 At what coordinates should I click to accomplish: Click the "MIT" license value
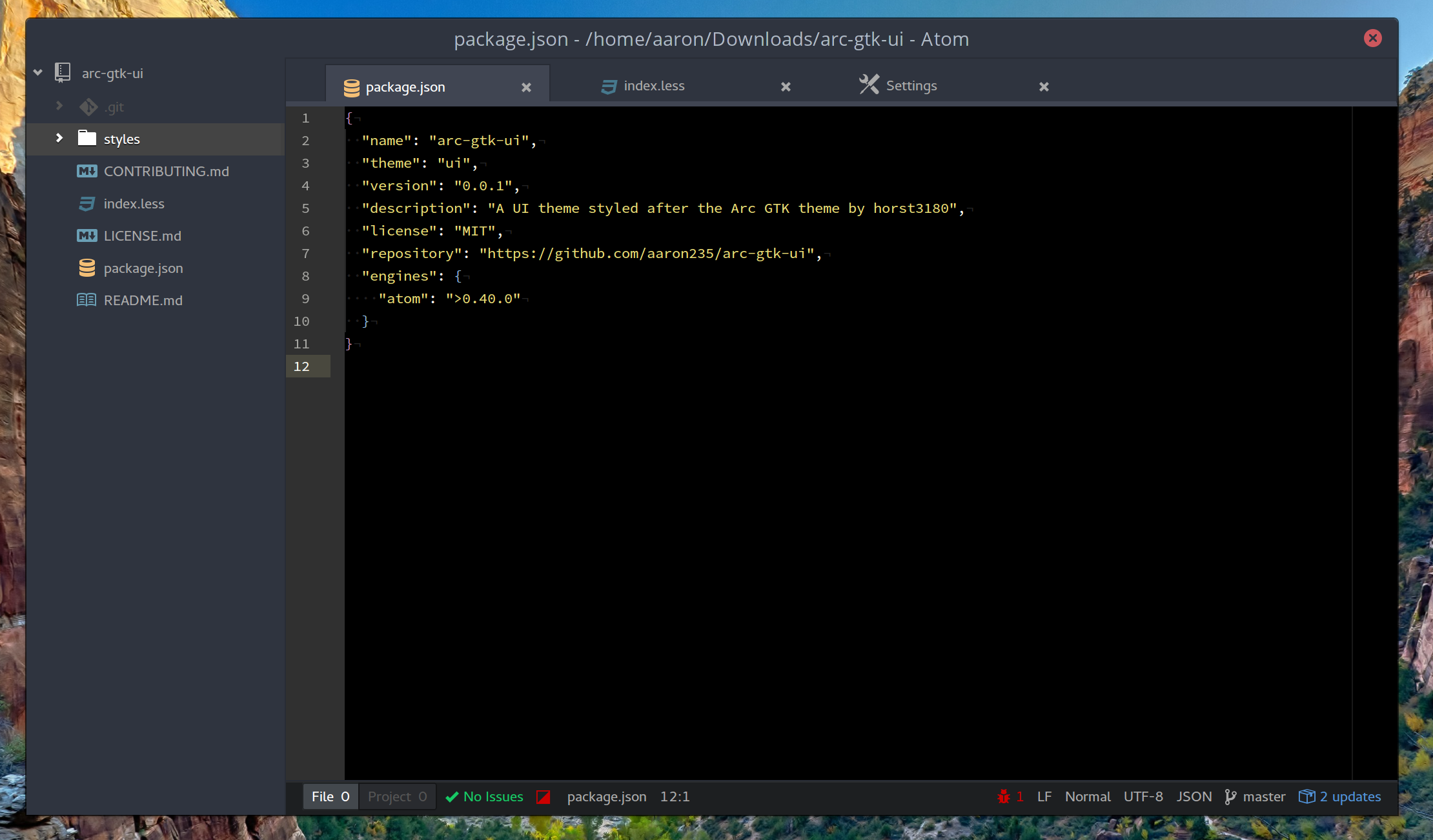coord(474,231)
